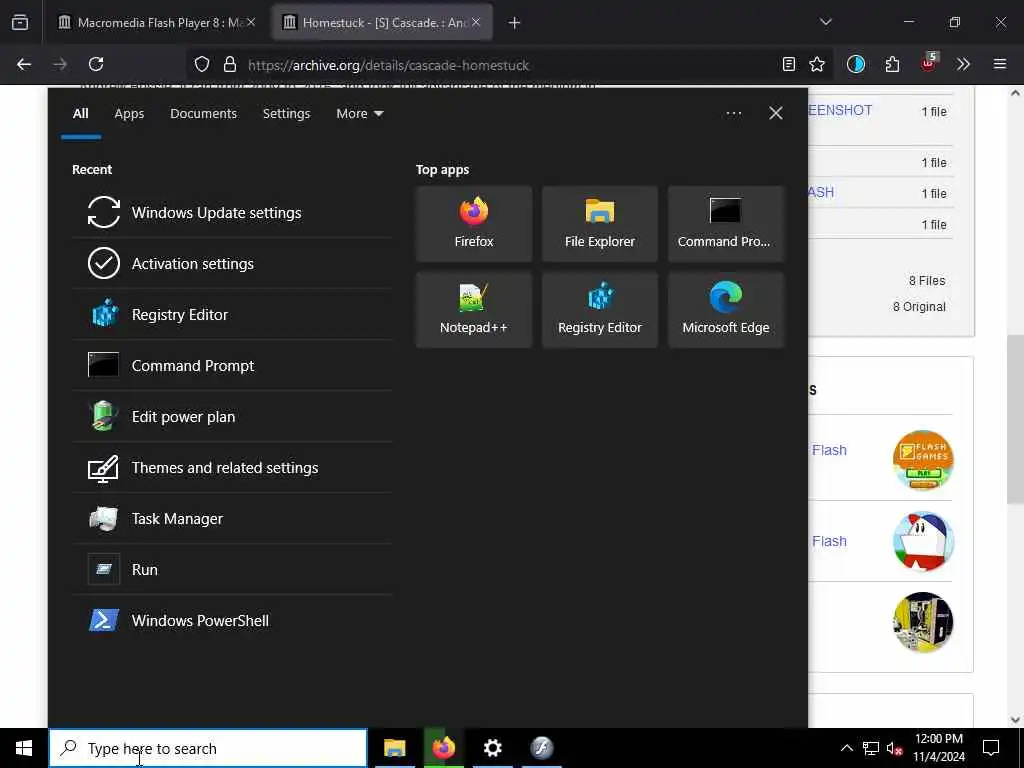The image size is (1024, 768).
Task: Open network status tray icon
Action: [871, 748]
